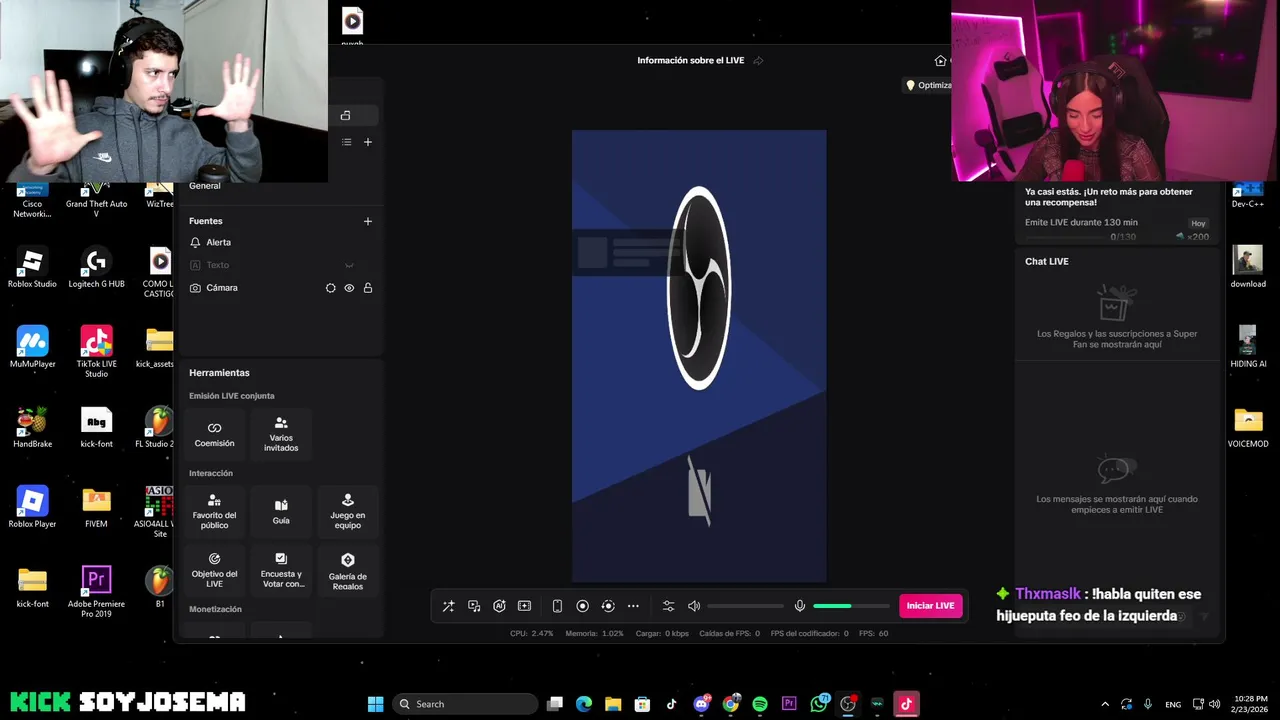1280x720 pixels.
Task: Open Cámara source settings circle icon
Action: click(x=331, y=288)
